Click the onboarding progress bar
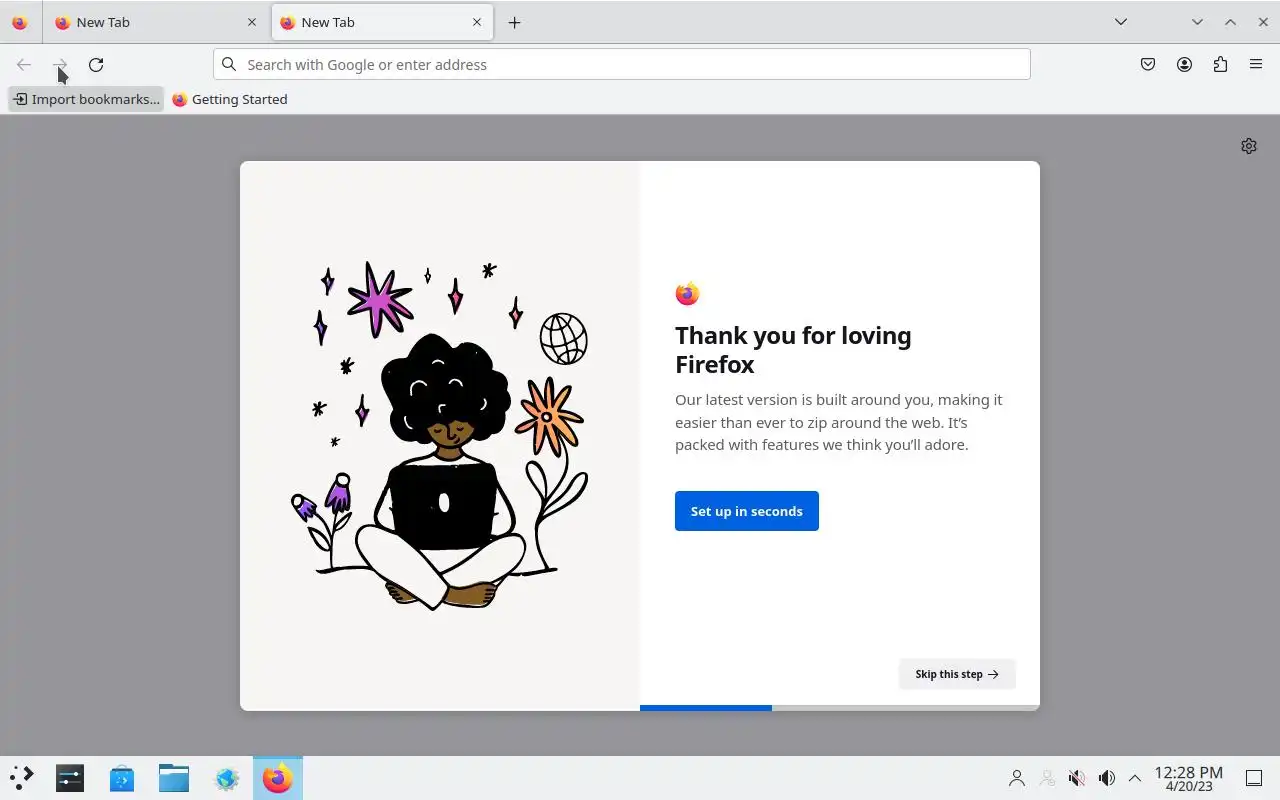1280x800 pixels. (x=840, y=708)
